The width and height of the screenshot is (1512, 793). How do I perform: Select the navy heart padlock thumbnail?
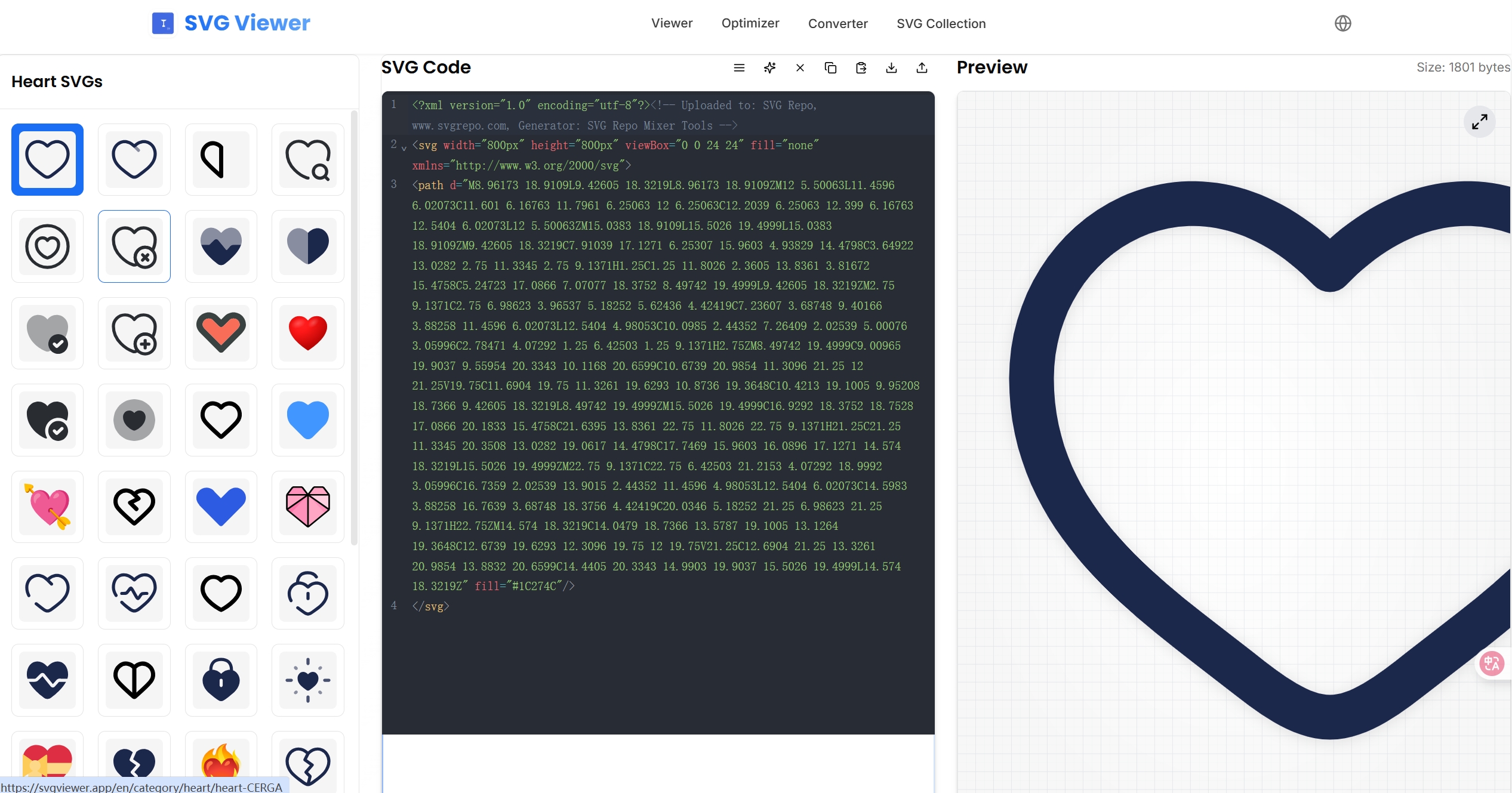221,680
